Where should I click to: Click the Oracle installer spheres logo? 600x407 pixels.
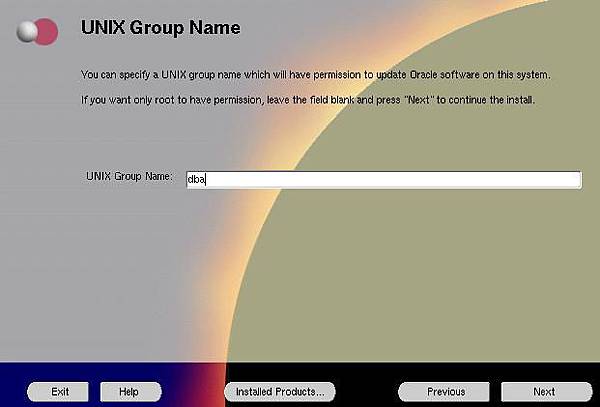[38, 31]
